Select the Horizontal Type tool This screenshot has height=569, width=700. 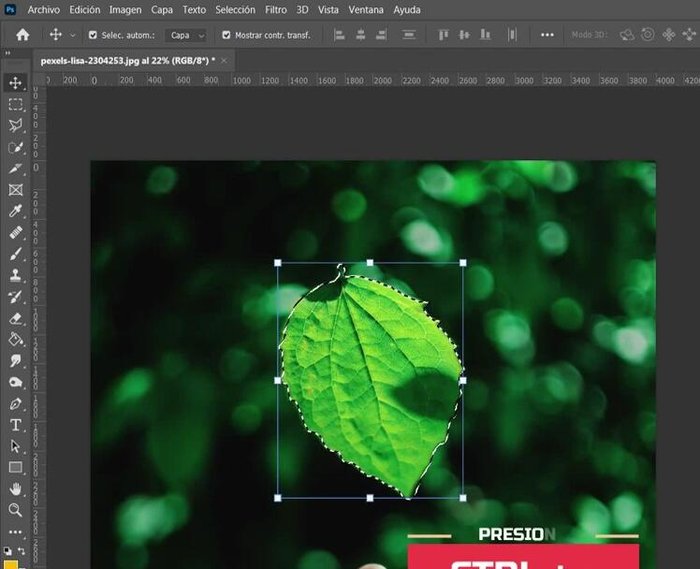coord(16,425)
